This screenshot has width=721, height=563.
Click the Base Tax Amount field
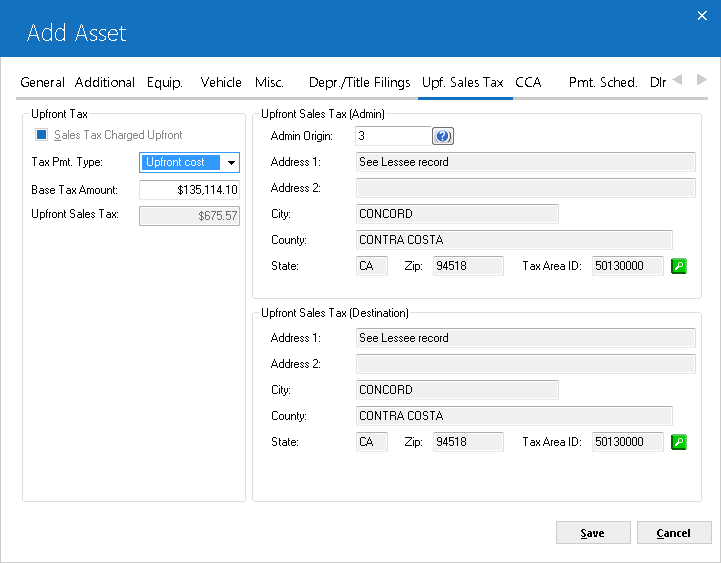(x=189, y=190)
